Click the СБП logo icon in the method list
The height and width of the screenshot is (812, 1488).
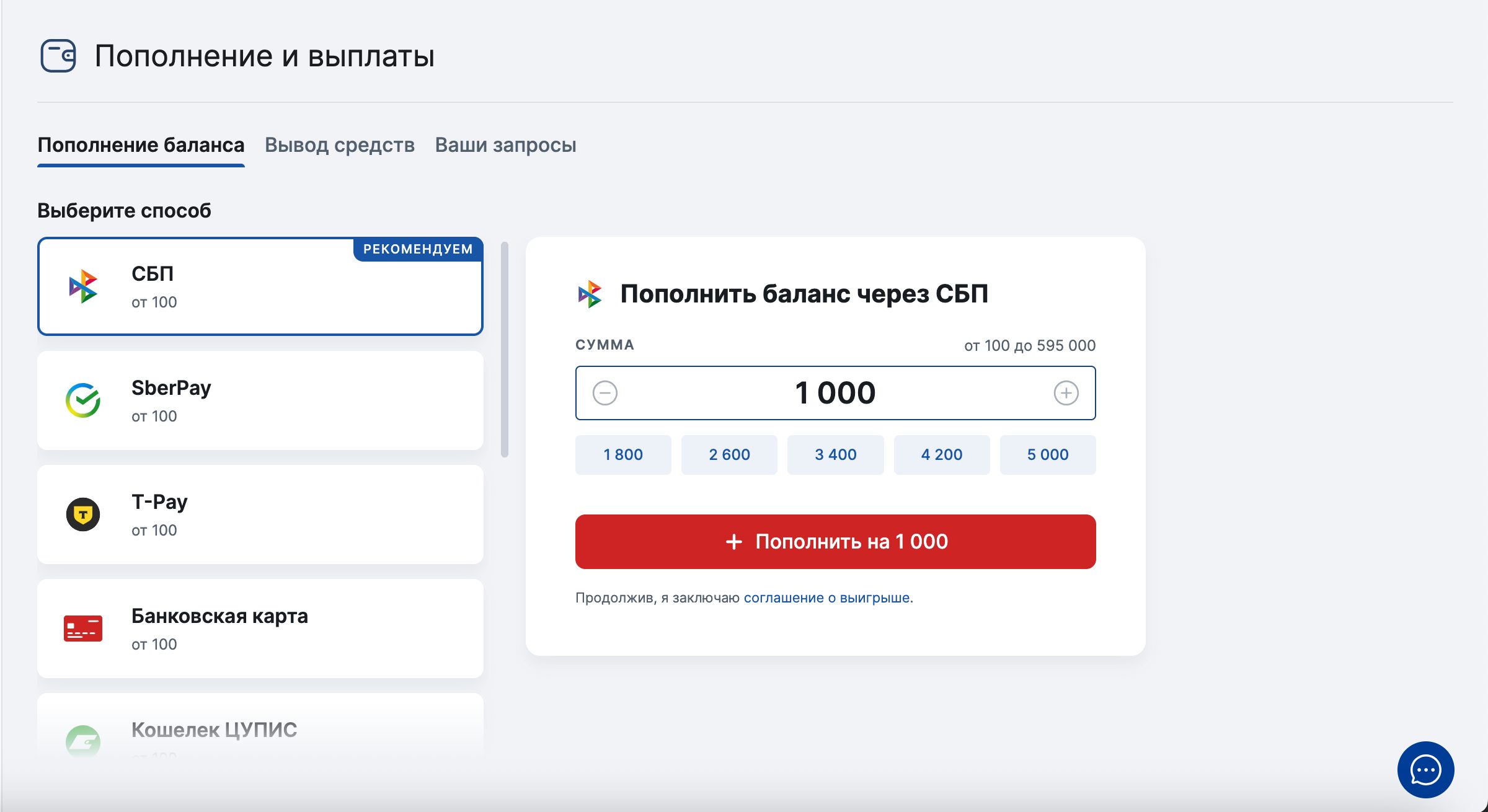[x=84, y=287]
